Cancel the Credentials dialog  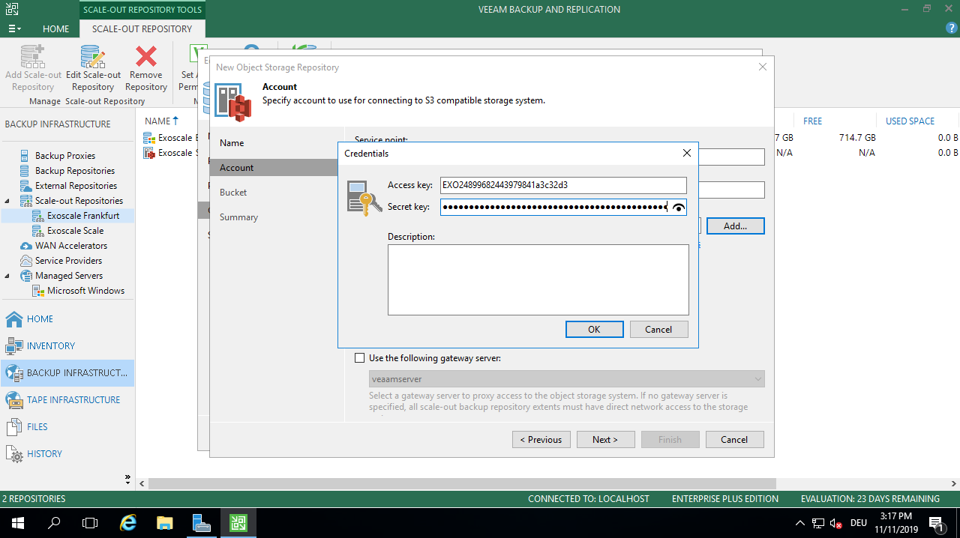(x=658, y=329)
